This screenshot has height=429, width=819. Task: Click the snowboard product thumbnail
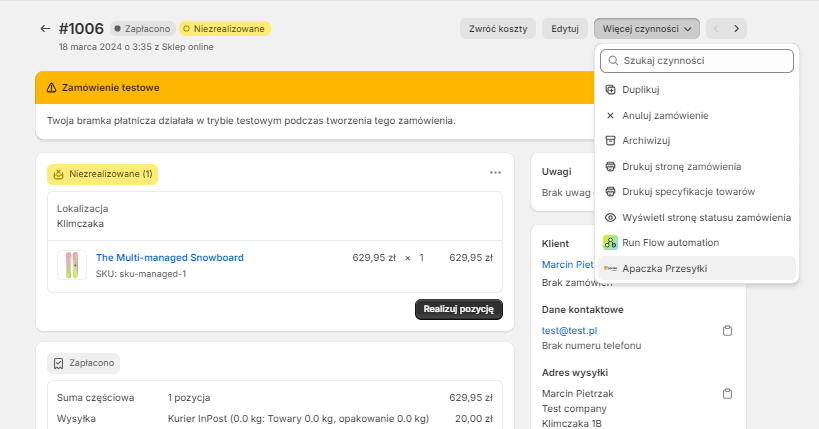pos(72,265)
